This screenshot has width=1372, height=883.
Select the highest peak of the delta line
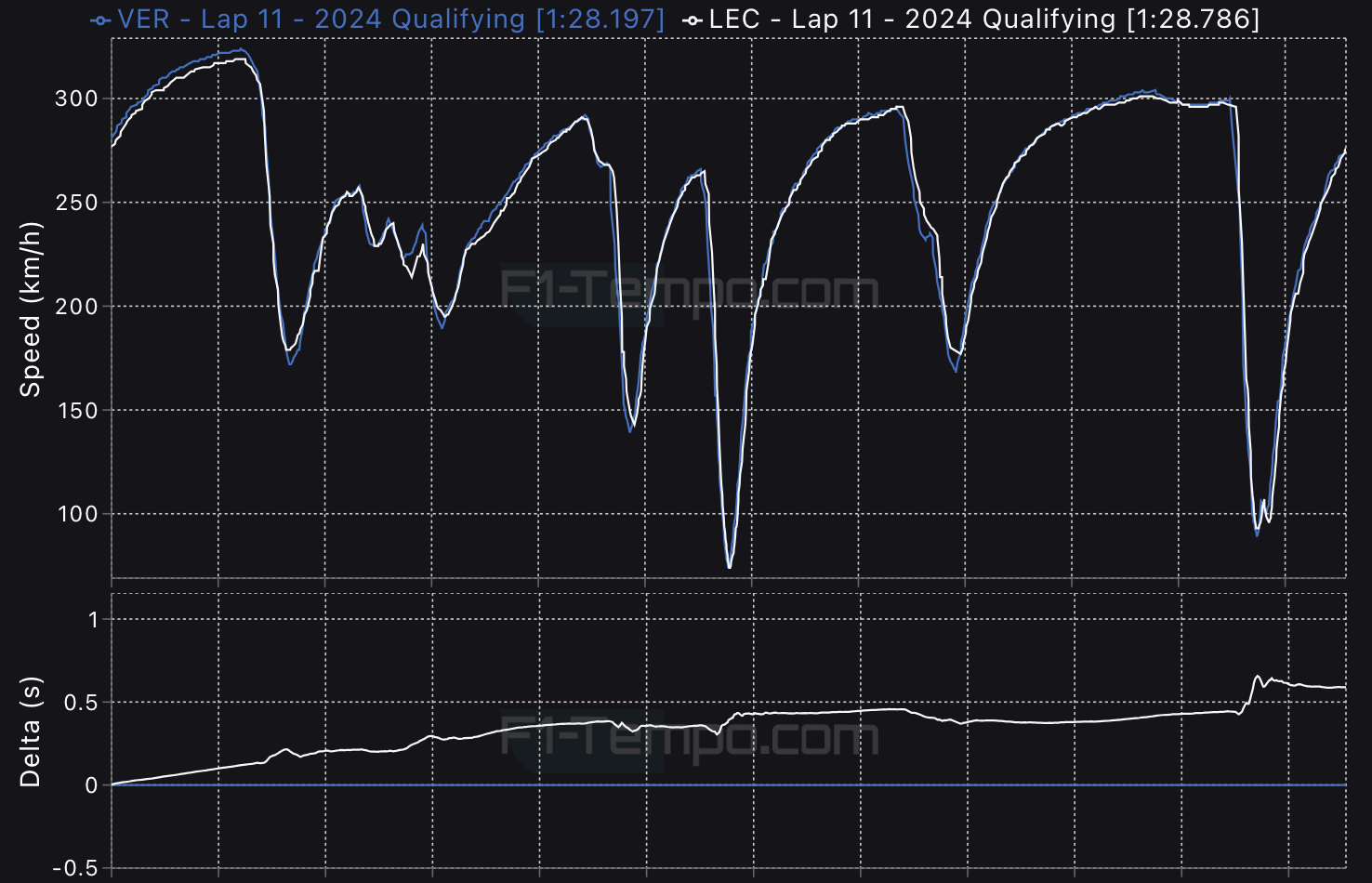coord(1258,677)
